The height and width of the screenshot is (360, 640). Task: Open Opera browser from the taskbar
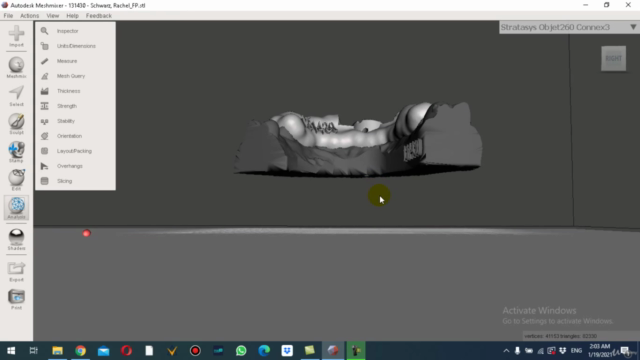pos(126,351)
